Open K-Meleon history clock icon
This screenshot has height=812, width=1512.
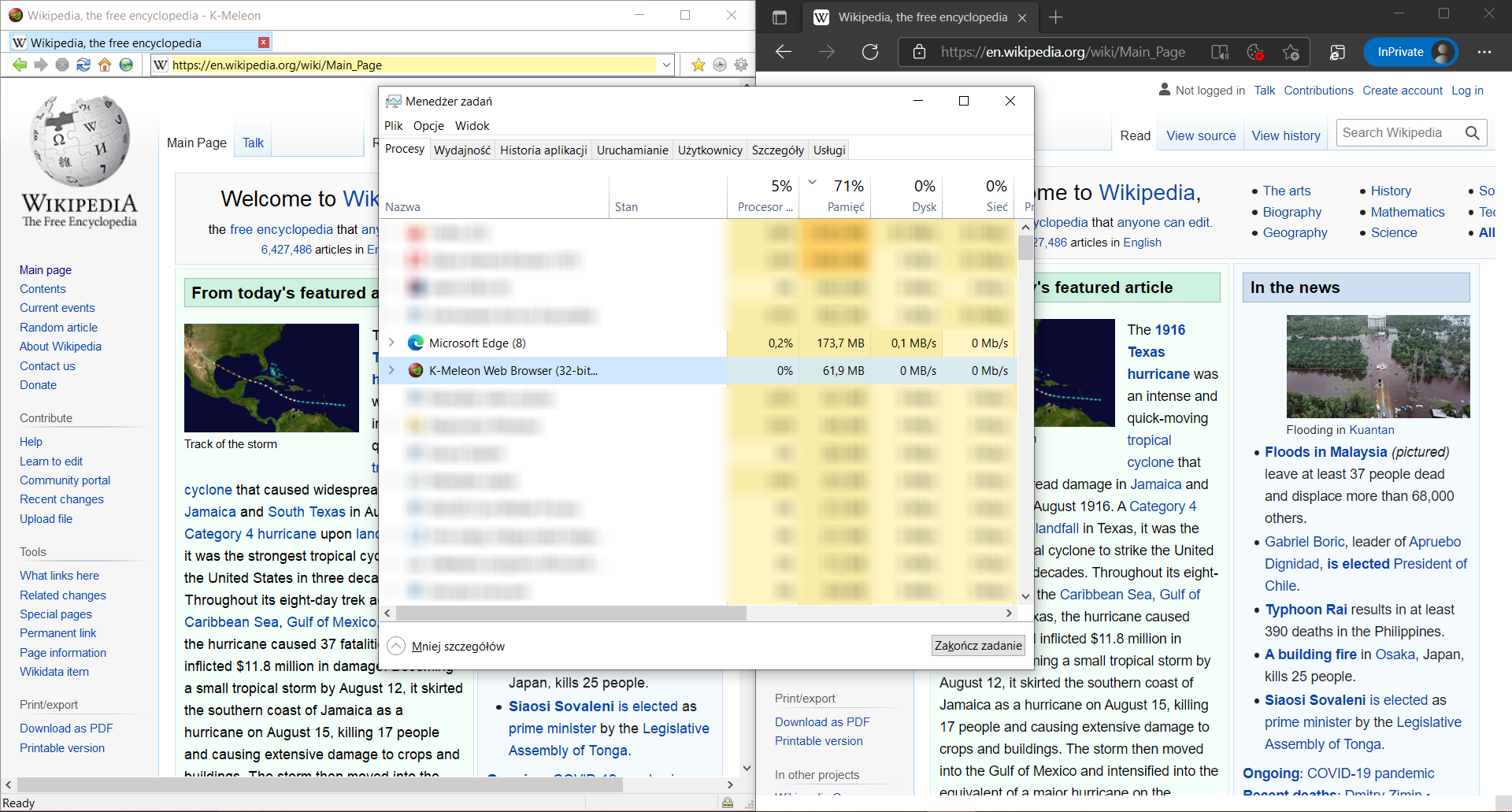pyautogui.click(x=719, y=65)
